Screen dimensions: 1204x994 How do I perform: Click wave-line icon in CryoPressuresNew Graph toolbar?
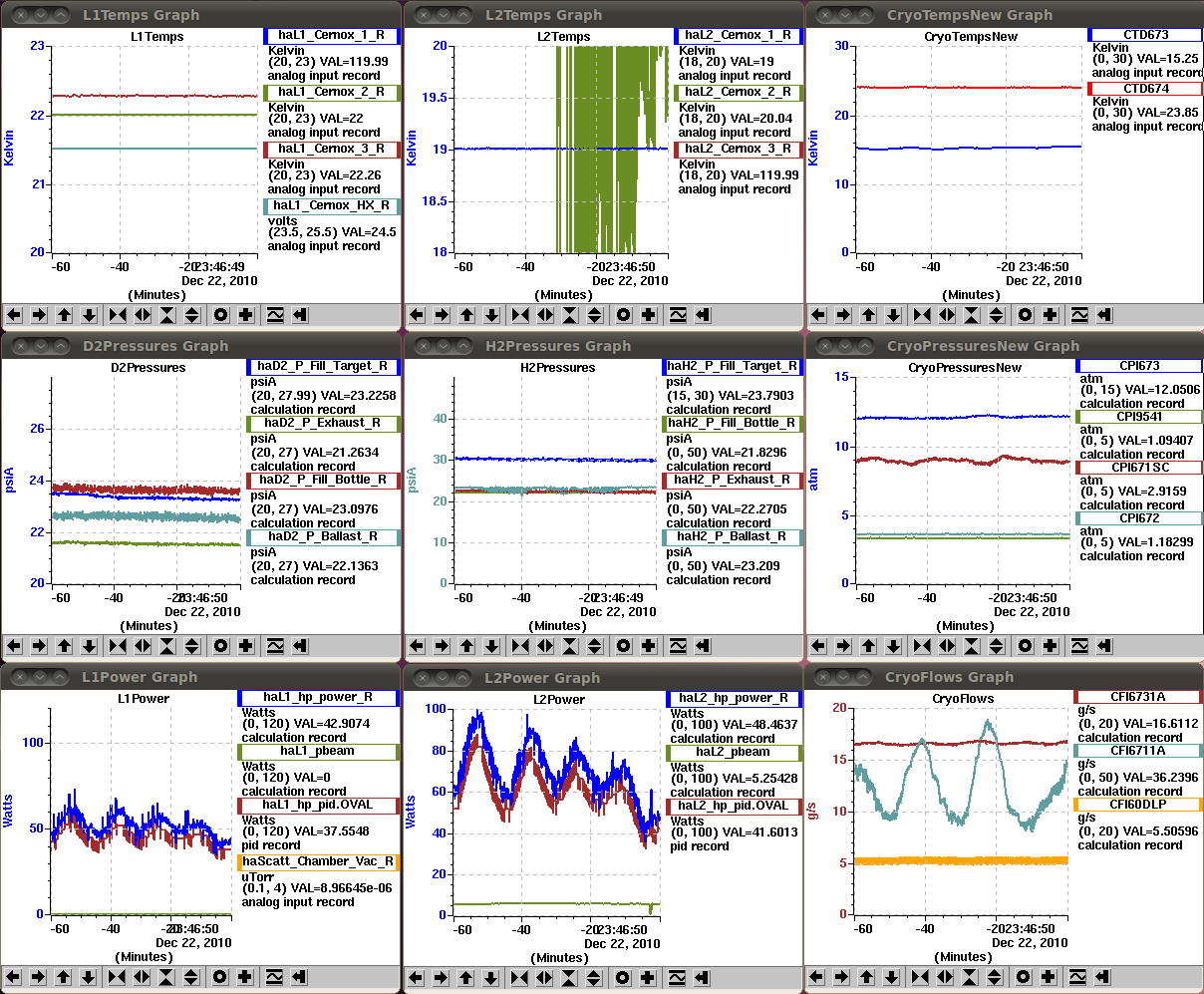1080,646
